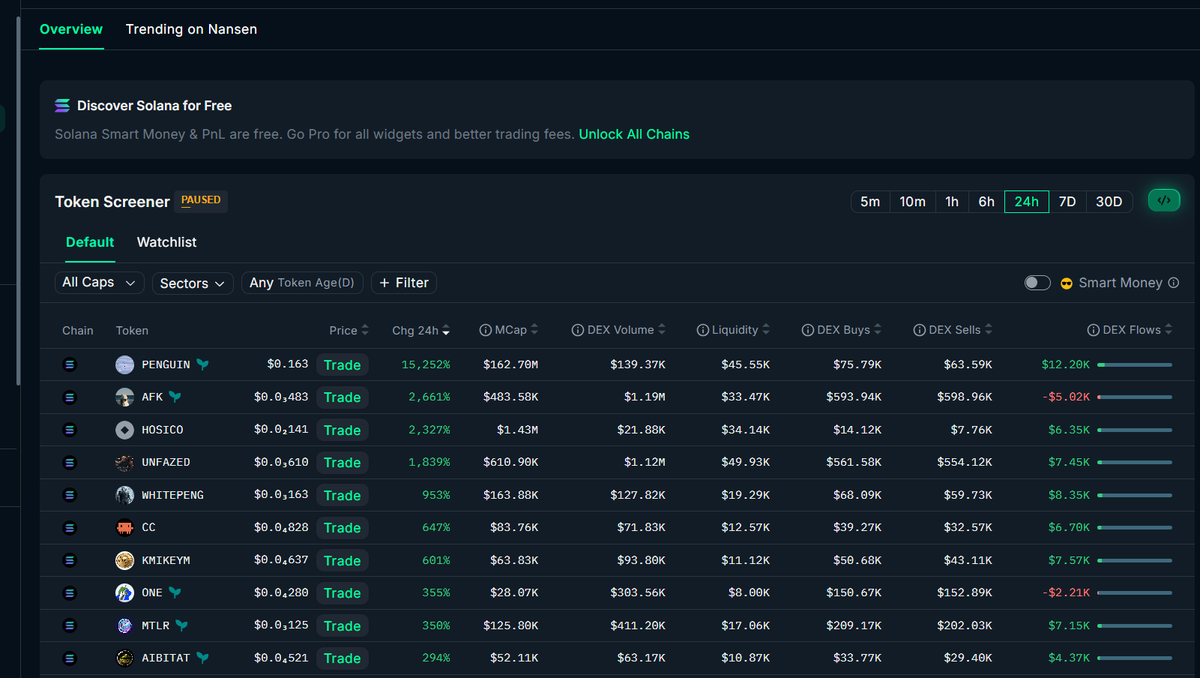Select the 7D timeframe
This screenshot has width=1200, height=678.
coord(1067,201)
